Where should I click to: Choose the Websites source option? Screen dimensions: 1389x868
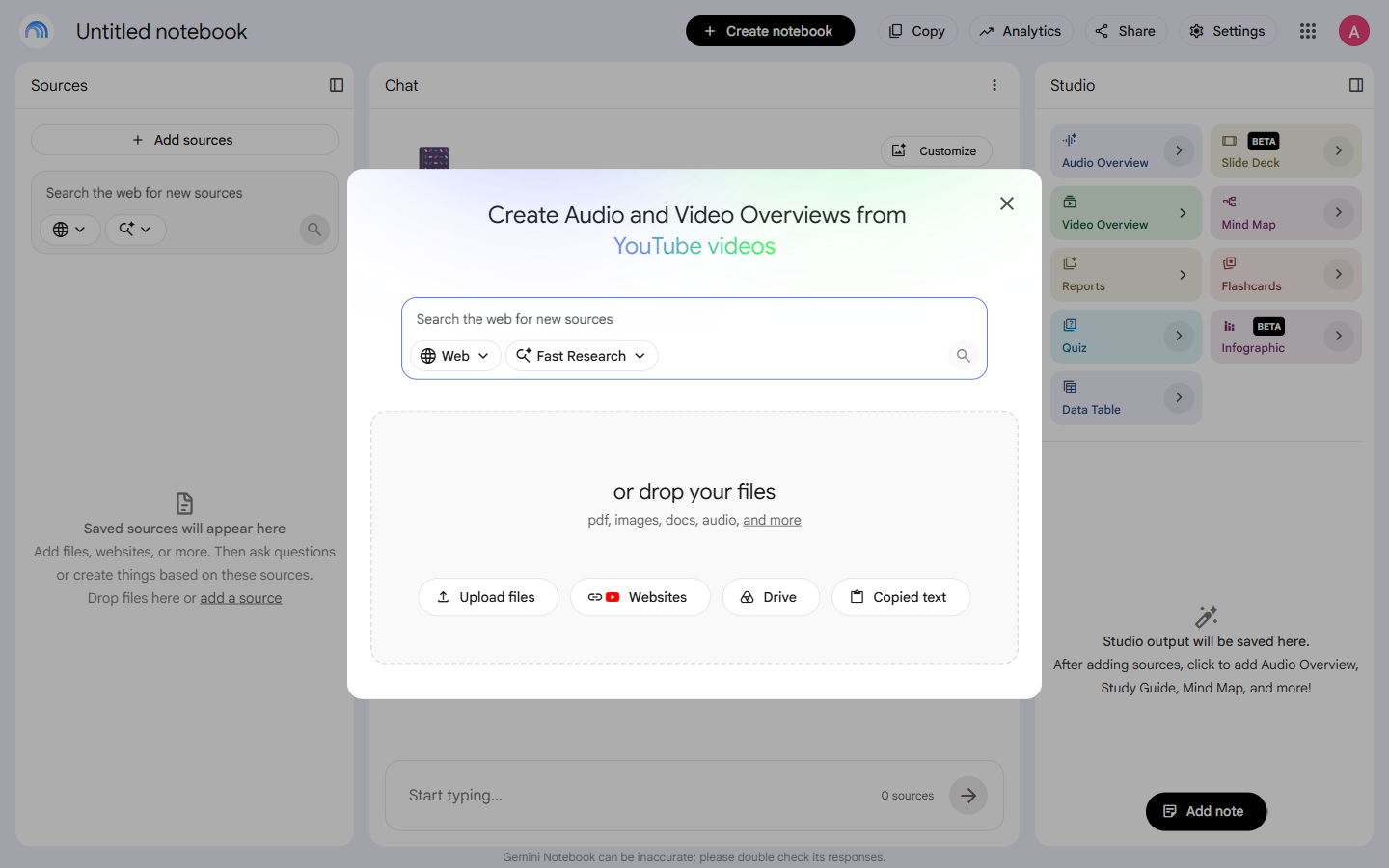640,597
